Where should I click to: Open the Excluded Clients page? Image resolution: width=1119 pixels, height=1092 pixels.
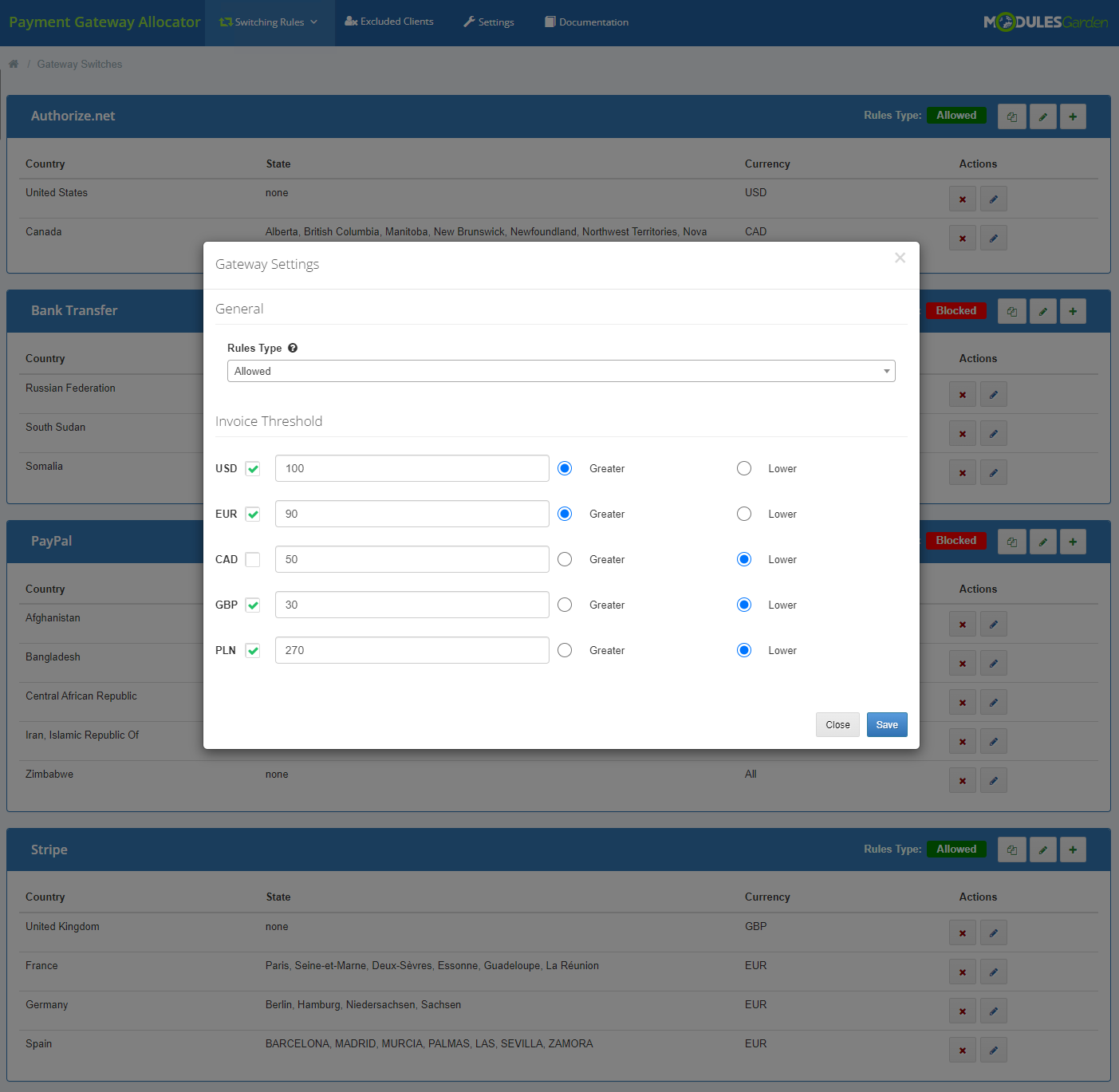coord(389,22)
